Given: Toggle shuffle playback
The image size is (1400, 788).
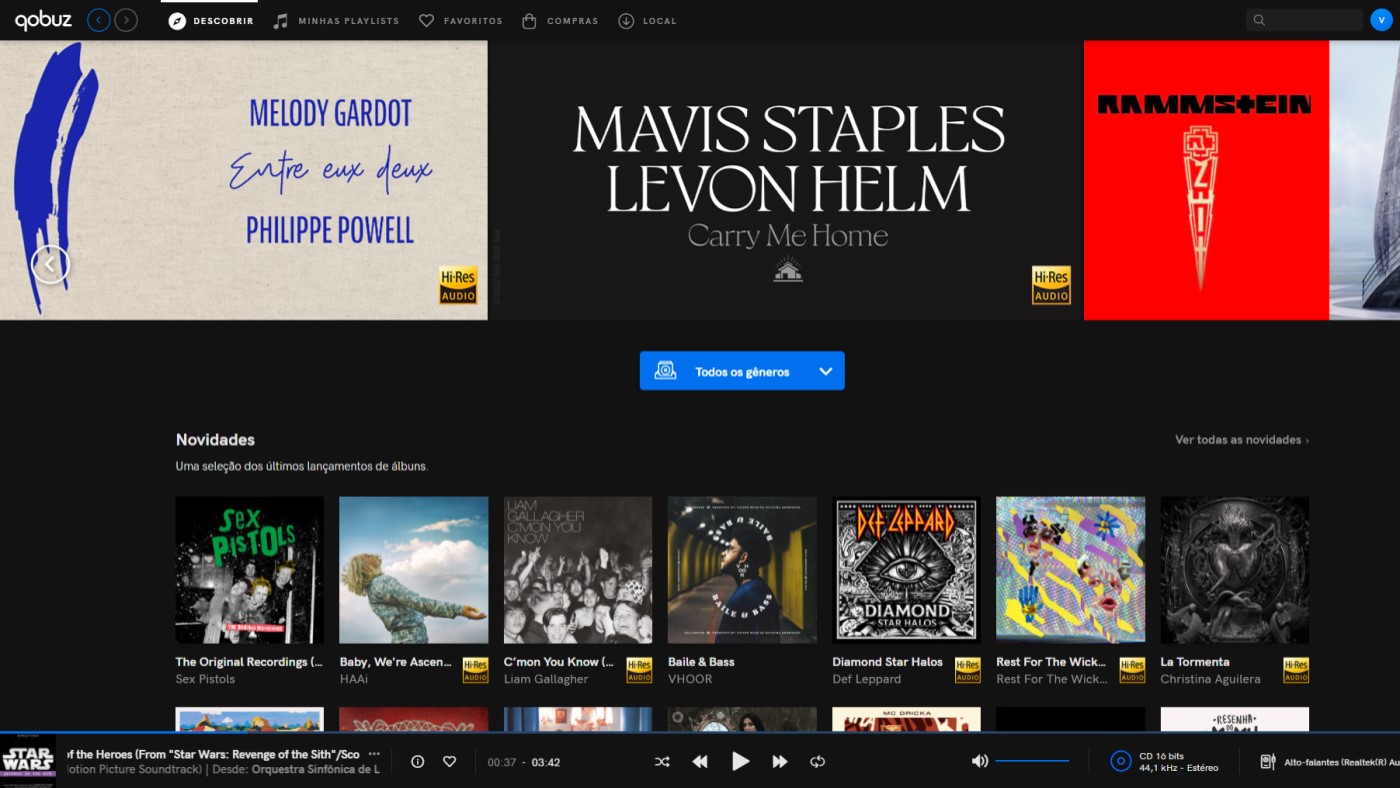Looking at the screenshot, I should 662,762.
